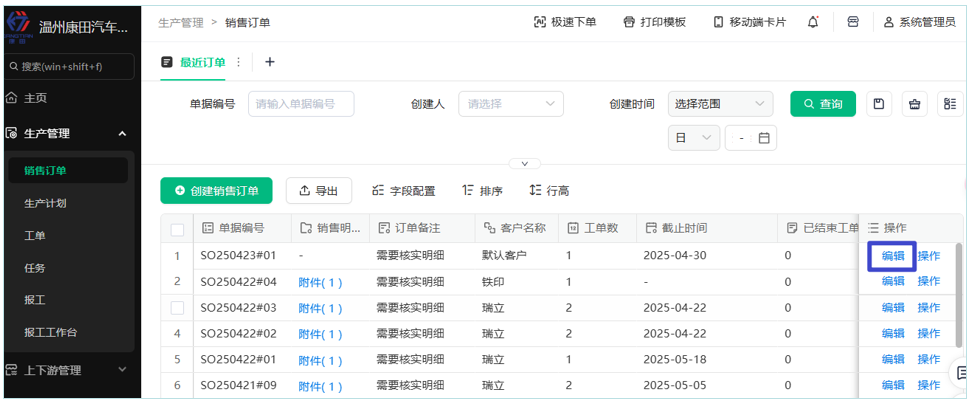Switch to the 最近订单 tab
Viewport: 969px width, 404px height.
202,62
